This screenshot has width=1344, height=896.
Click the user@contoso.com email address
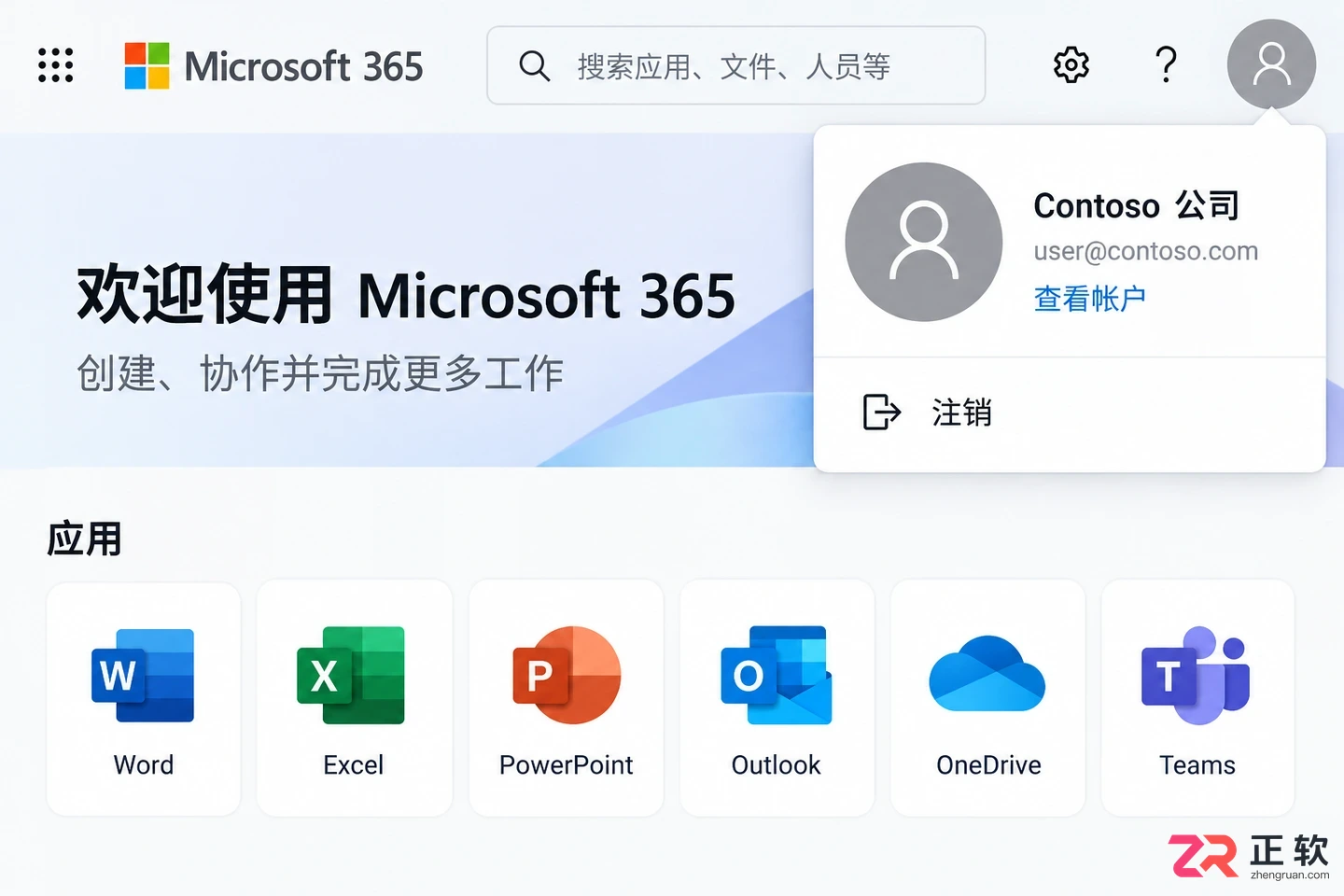pyautogui.click(x=1146, y=251)
